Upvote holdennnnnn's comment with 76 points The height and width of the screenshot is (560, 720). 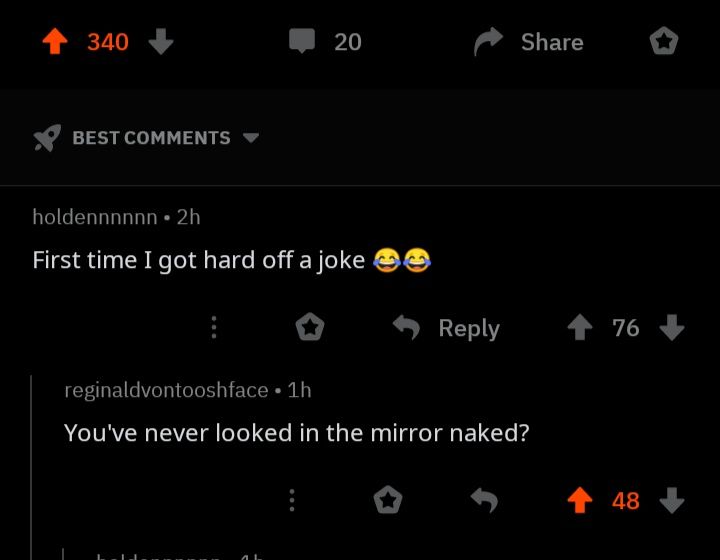(579, 327)
